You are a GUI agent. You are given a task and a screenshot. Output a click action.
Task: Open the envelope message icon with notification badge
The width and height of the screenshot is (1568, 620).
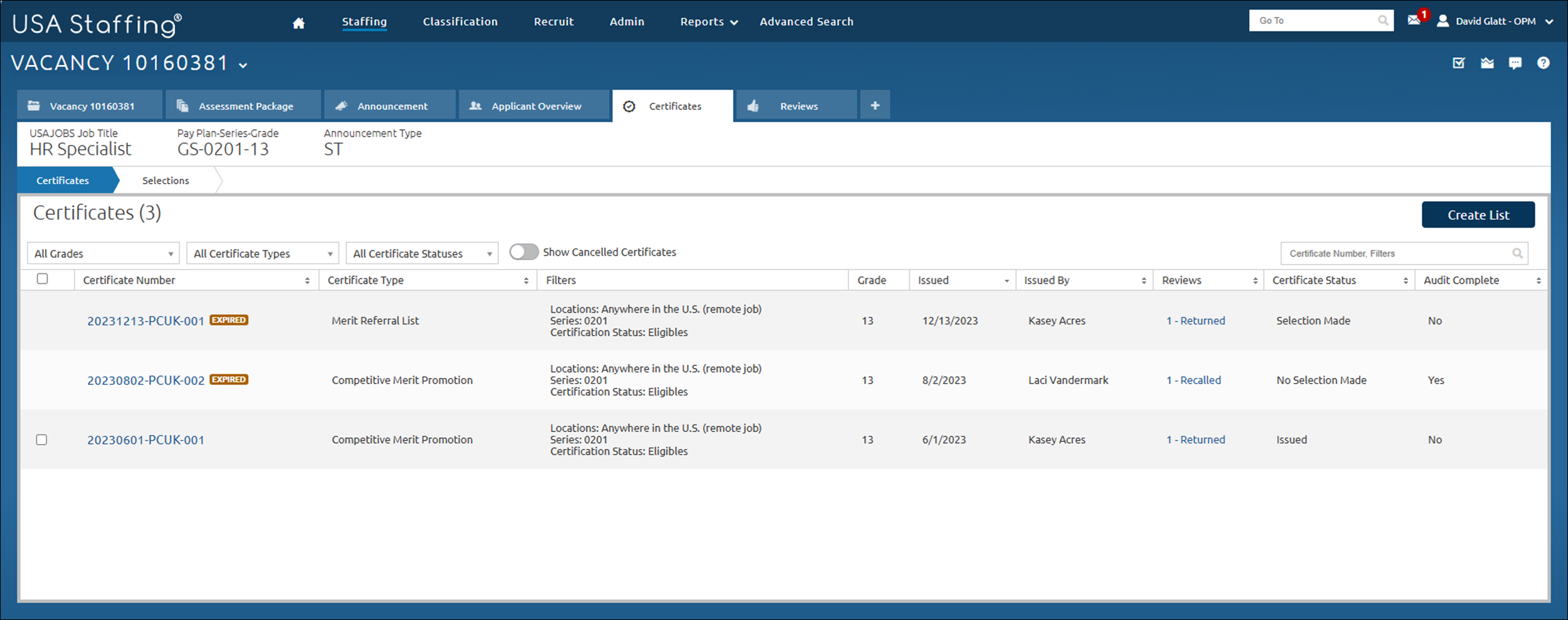(1414, 20)
